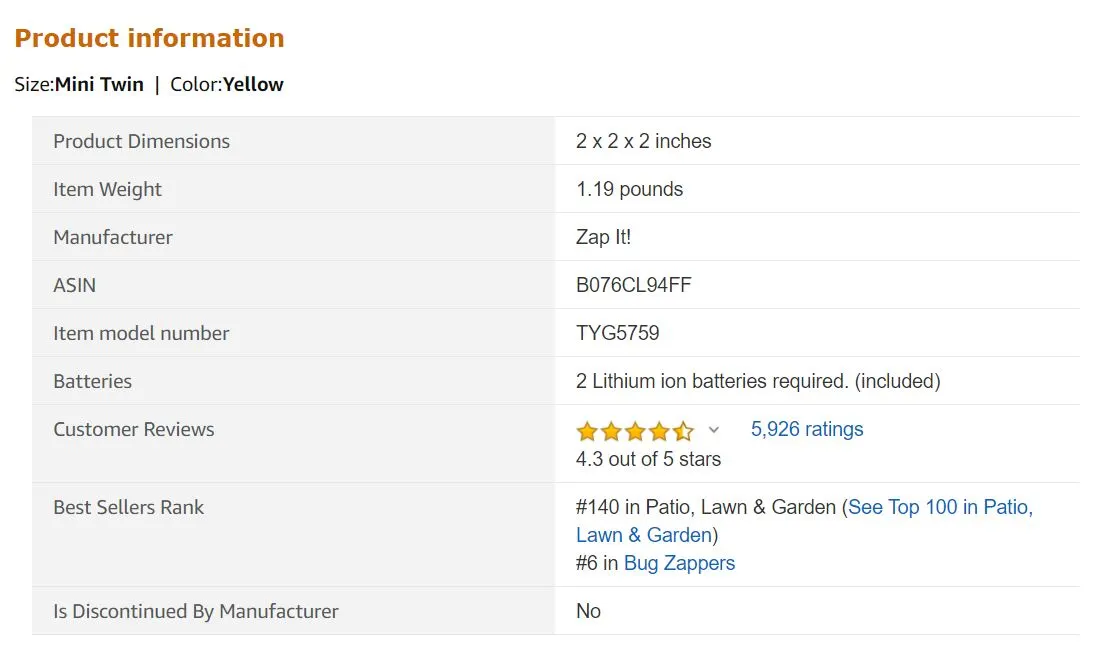Viewport: 1115px width, 660px height.
Task: Click the 4.3 out of 5 stars text
Action: point(648,459)
